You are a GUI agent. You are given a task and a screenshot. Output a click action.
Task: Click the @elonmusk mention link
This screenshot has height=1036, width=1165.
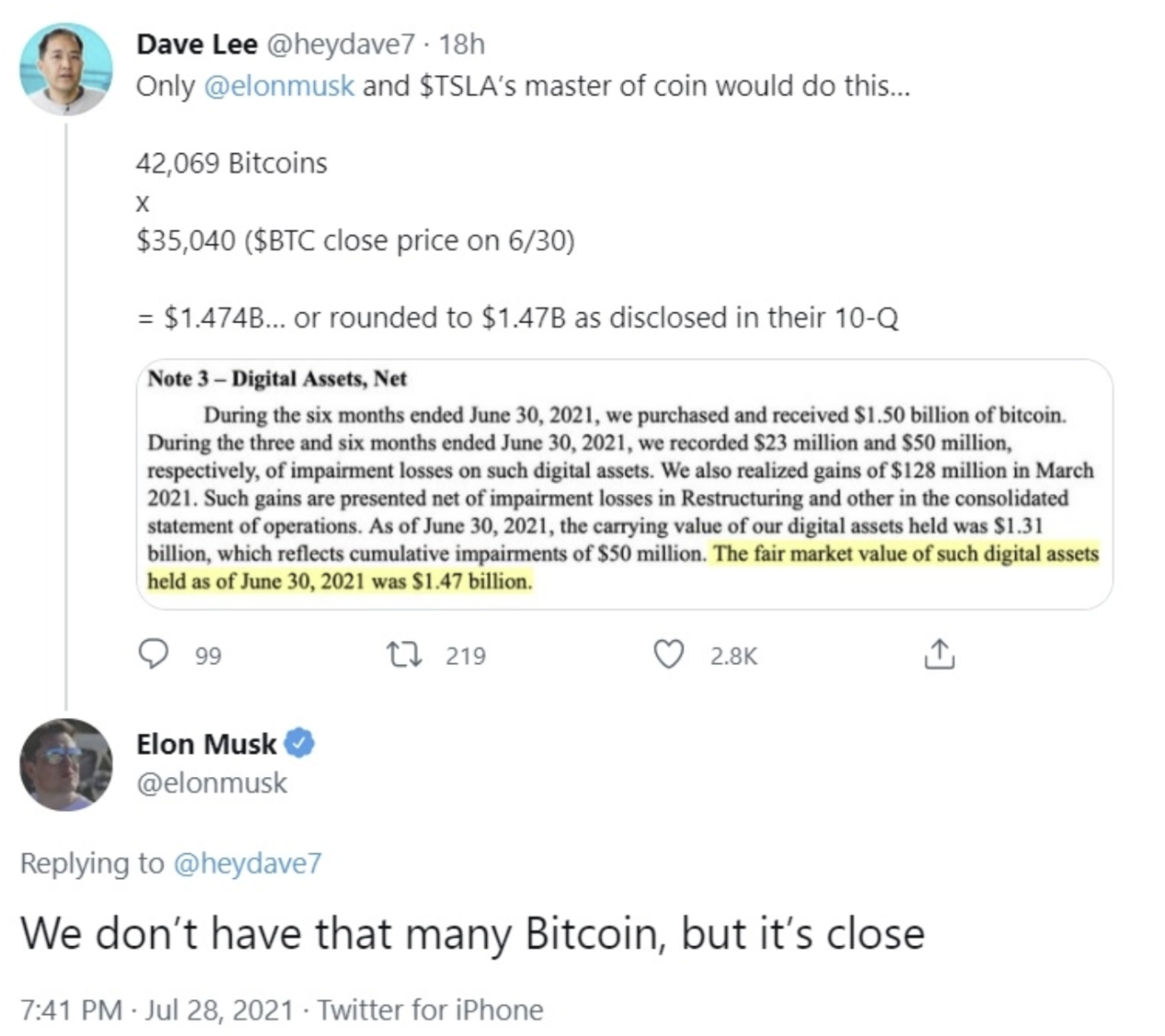278,86
